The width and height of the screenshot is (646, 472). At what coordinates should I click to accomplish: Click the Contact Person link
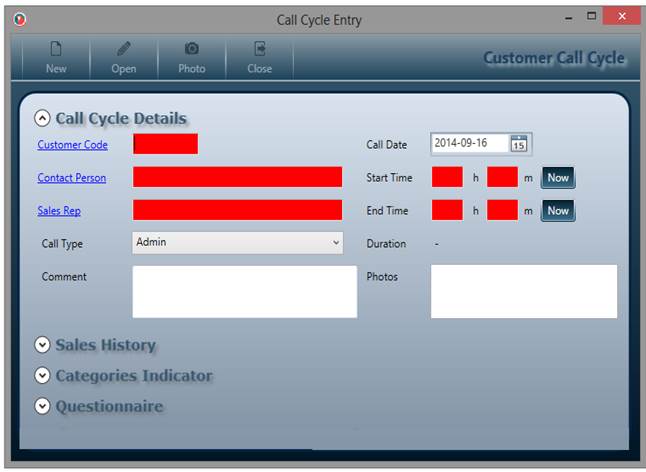(x=71, y=178)
